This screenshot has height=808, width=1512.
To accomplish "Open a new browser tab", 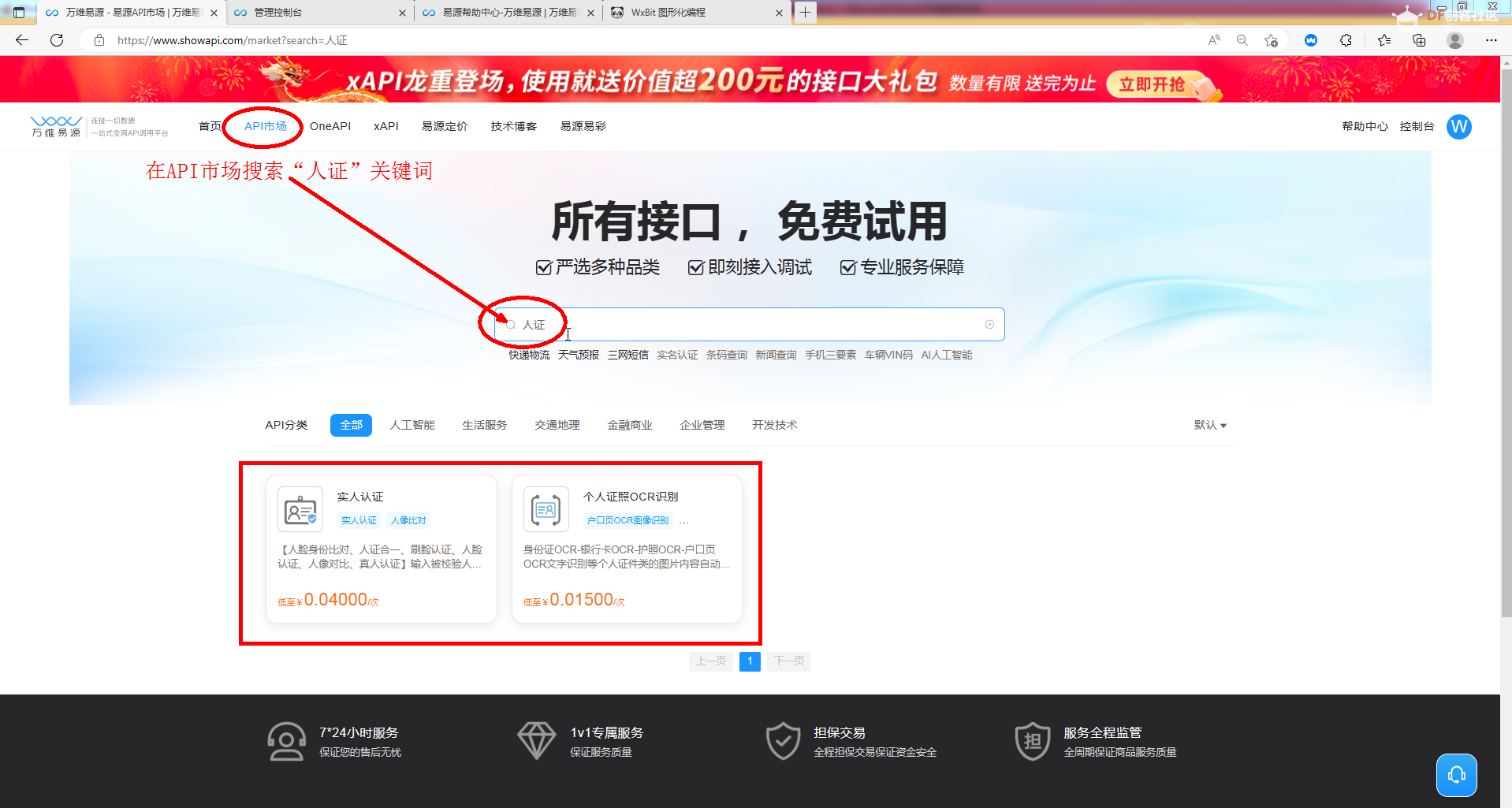I will (x=805, y=12).
